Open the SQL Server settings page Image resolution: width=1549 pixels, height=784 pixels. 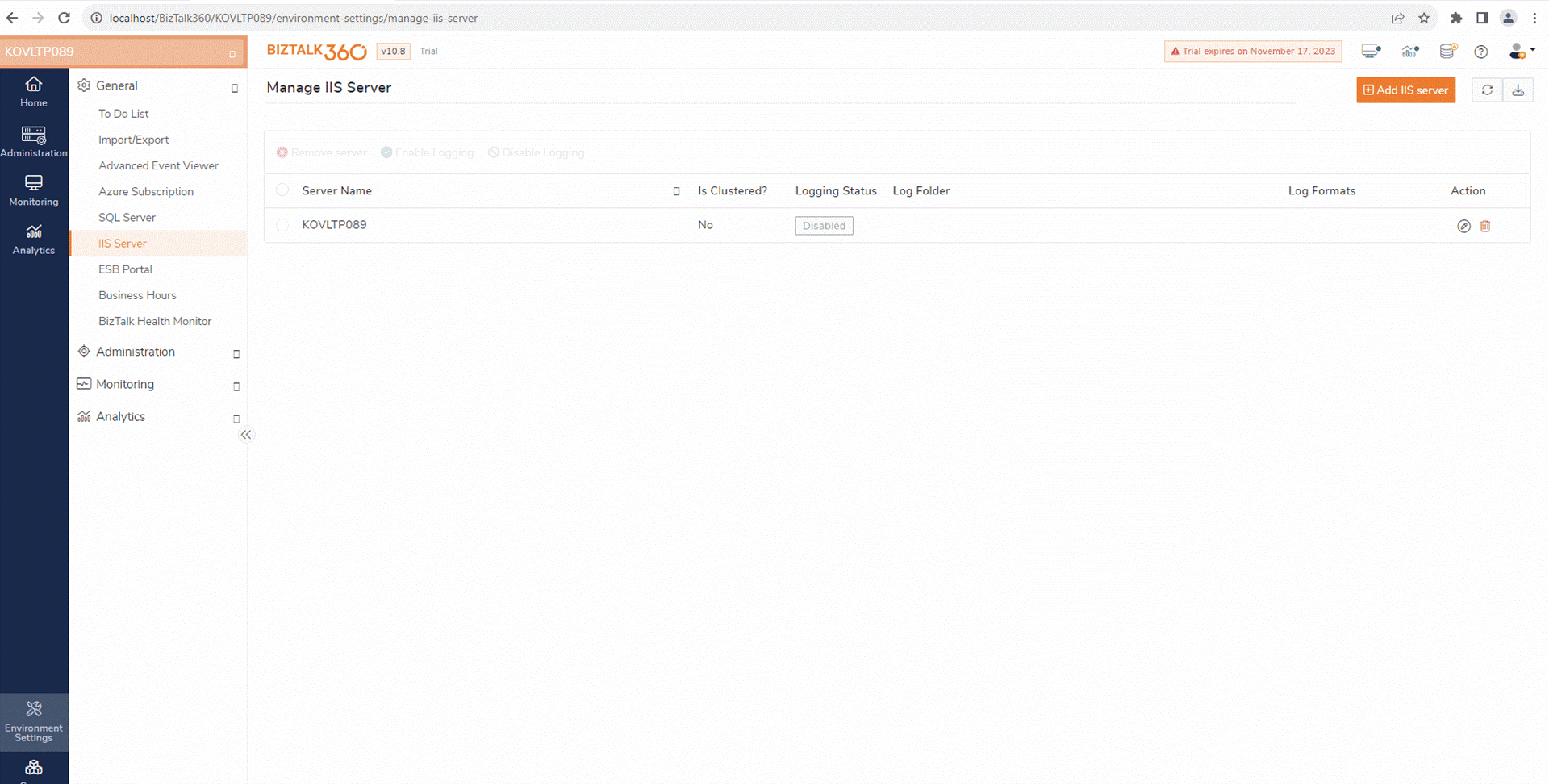(x=127, y=217)
